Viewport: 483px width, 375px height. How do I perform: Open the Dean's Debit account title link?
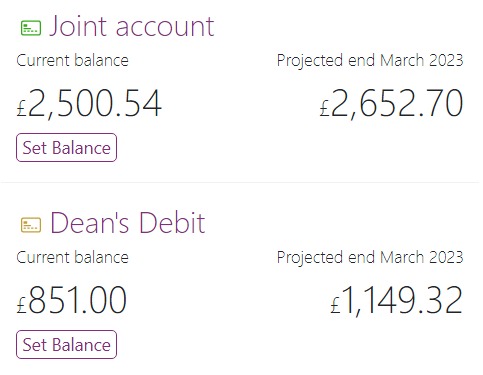(x=128, y=223)
